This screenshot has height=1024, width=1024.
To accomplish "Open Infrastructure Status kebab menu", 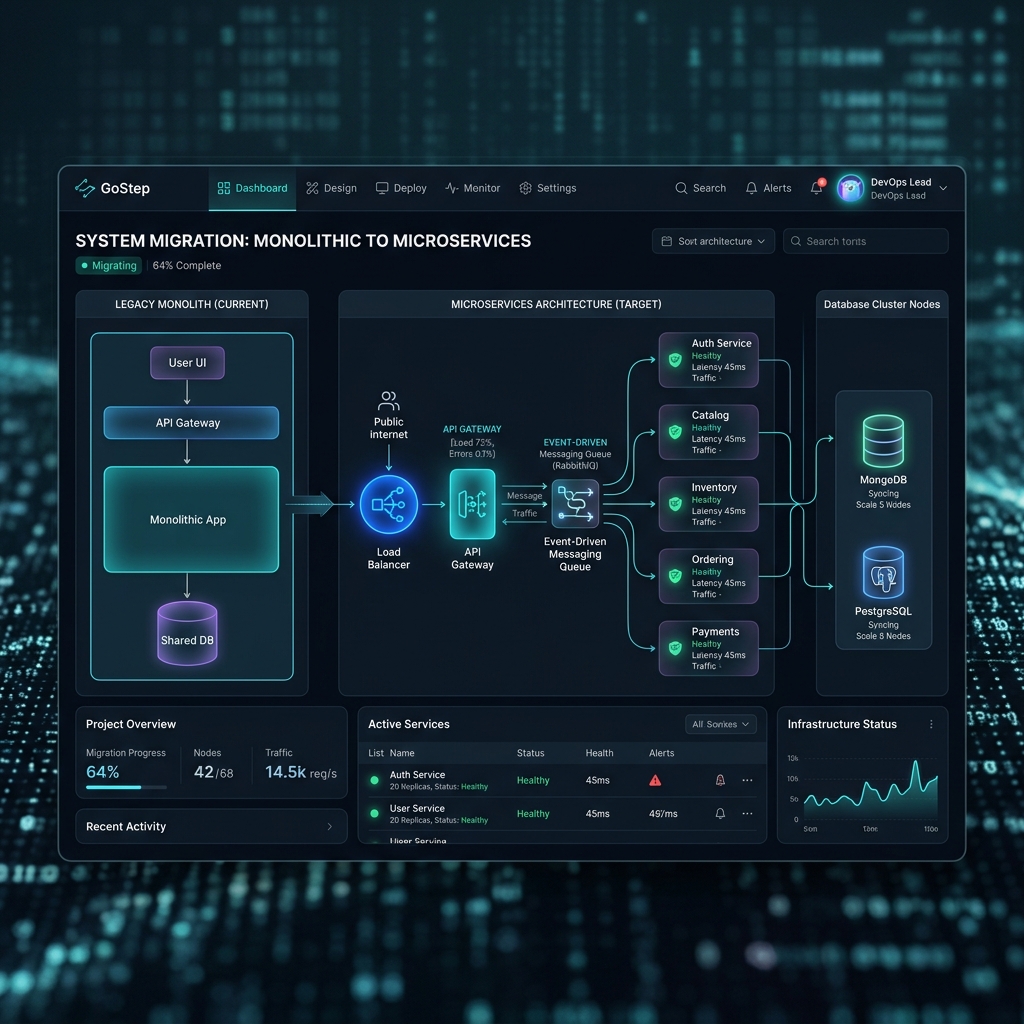I will point(931,724).
